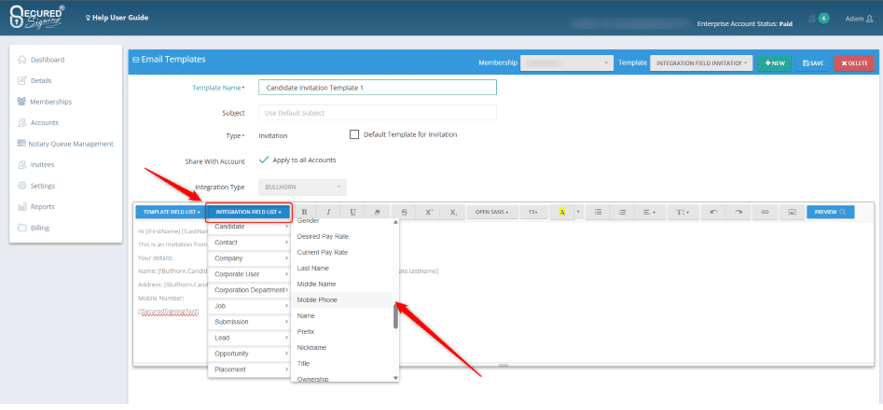883x410 pixels.
Task: Check Default Template for Invitation checkbox
Action: 354,135
